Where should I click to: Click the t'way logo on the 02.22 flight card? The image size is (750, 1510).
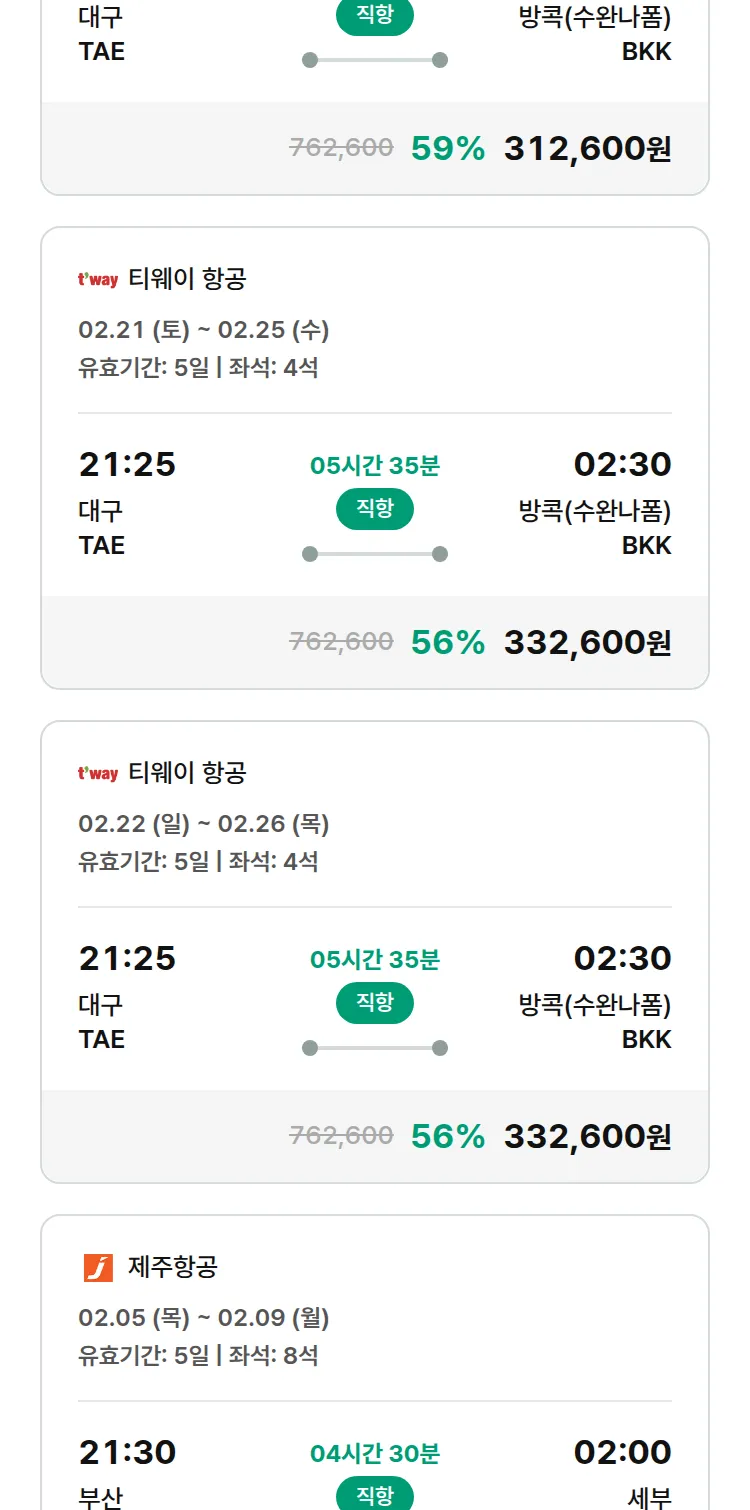click(x=98, y=774)
